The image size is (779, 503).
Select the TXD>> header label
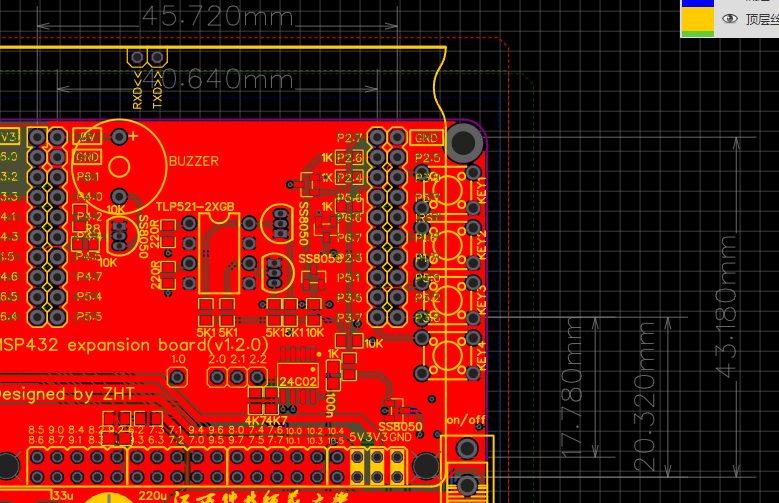click(157, 90)
